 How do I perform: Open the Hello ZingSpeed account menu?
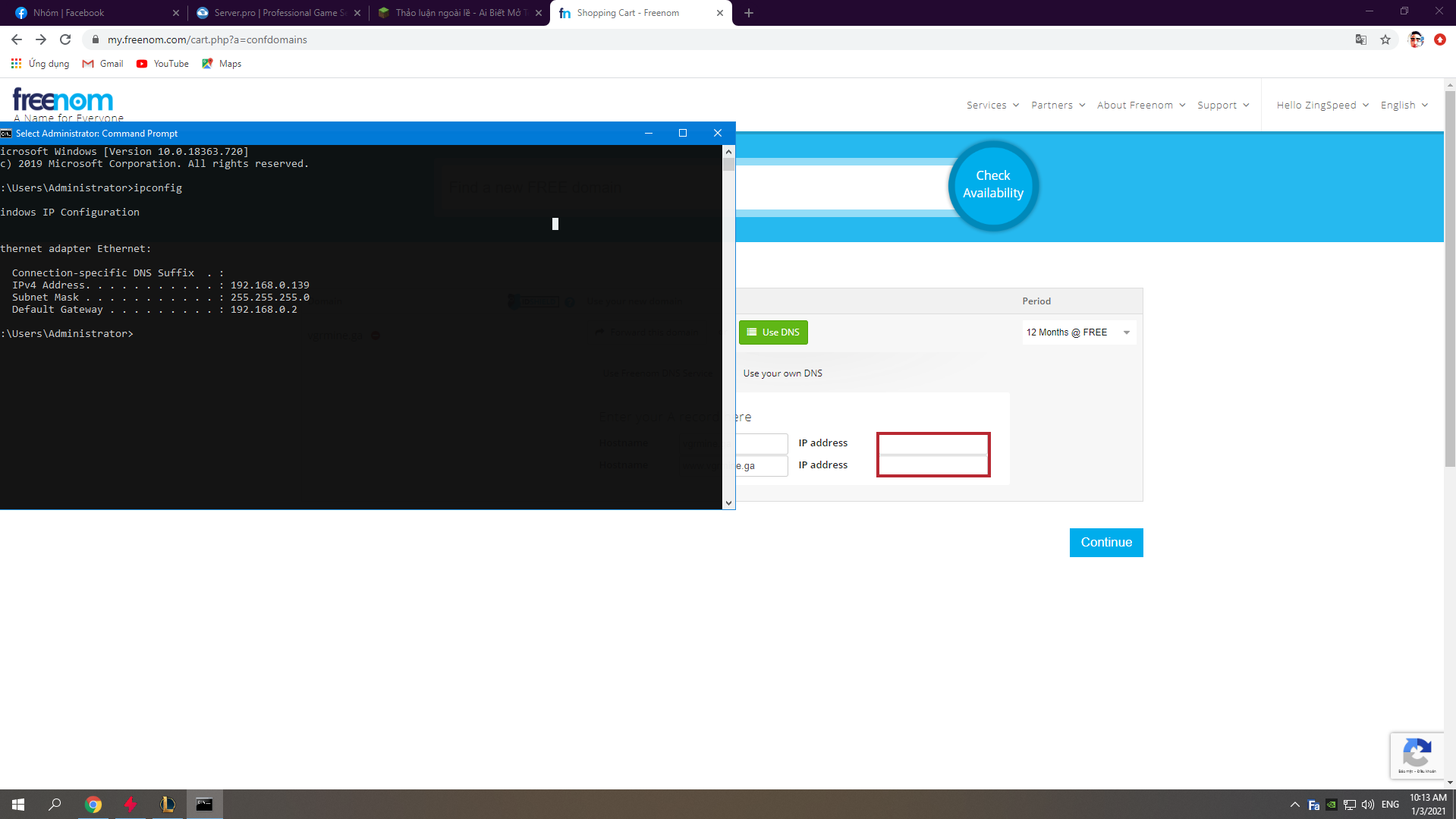[x=1322, y=106]
